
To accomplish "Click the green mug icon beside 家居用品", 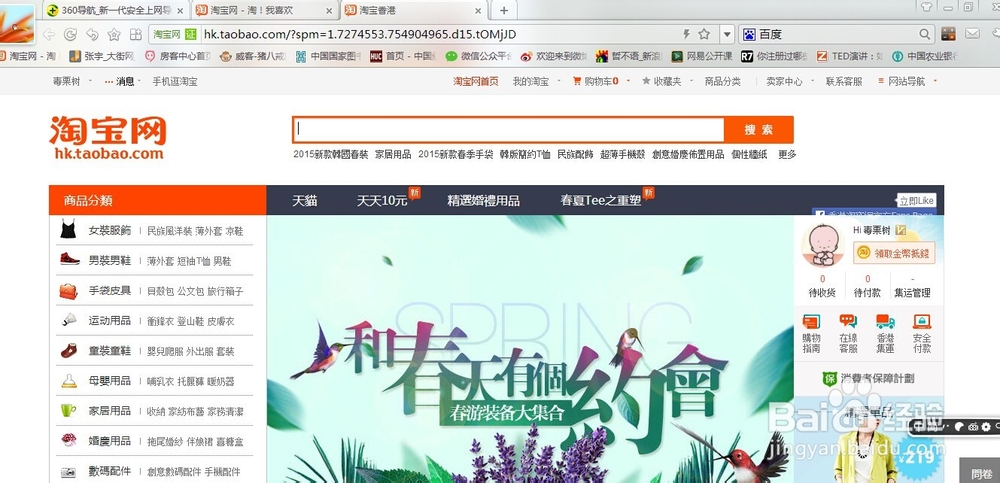I will click(68, 410).
